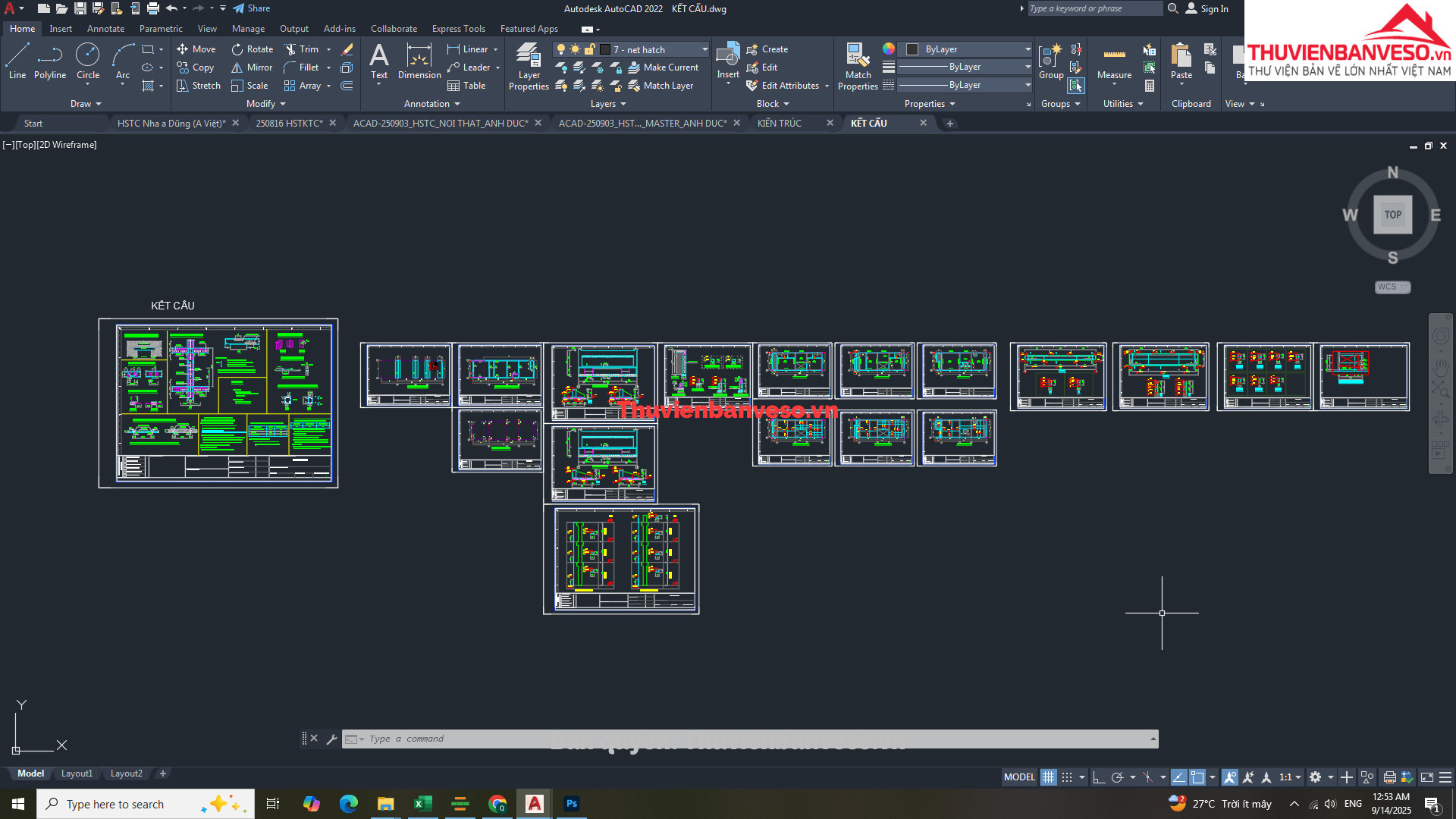Click the object color wheel swatch
This screenshot has height=819, width=1456.
click(888, 49)
